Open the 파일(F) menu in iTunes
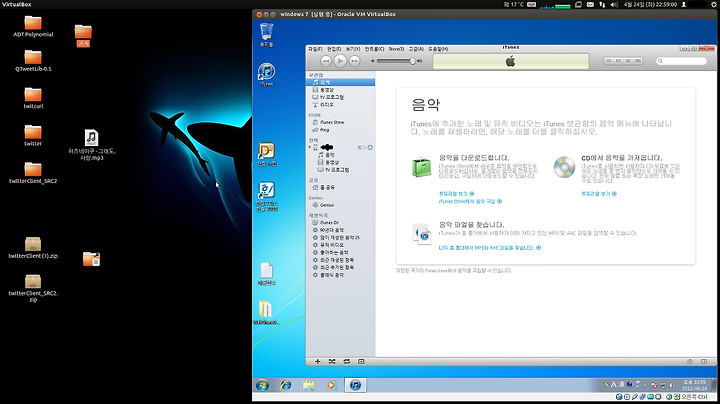 pyautogui.click(x=315, y=49)
